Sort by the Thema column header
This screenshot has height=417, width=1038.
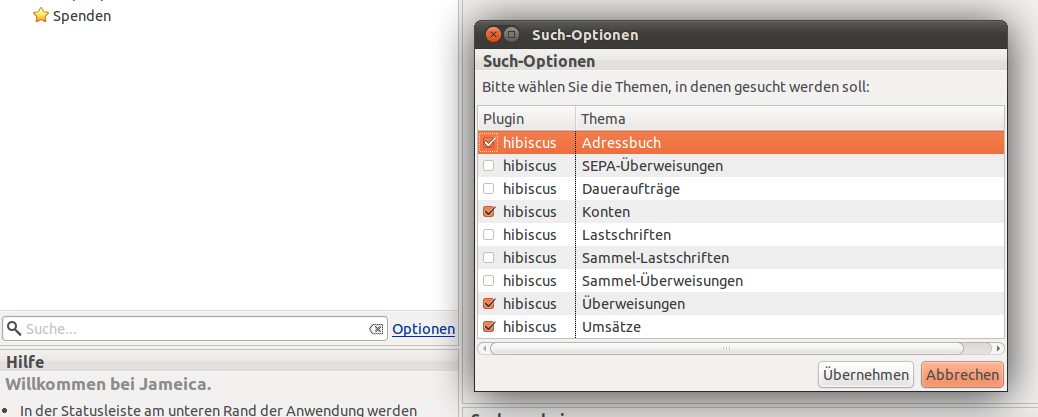coord(790,119)
